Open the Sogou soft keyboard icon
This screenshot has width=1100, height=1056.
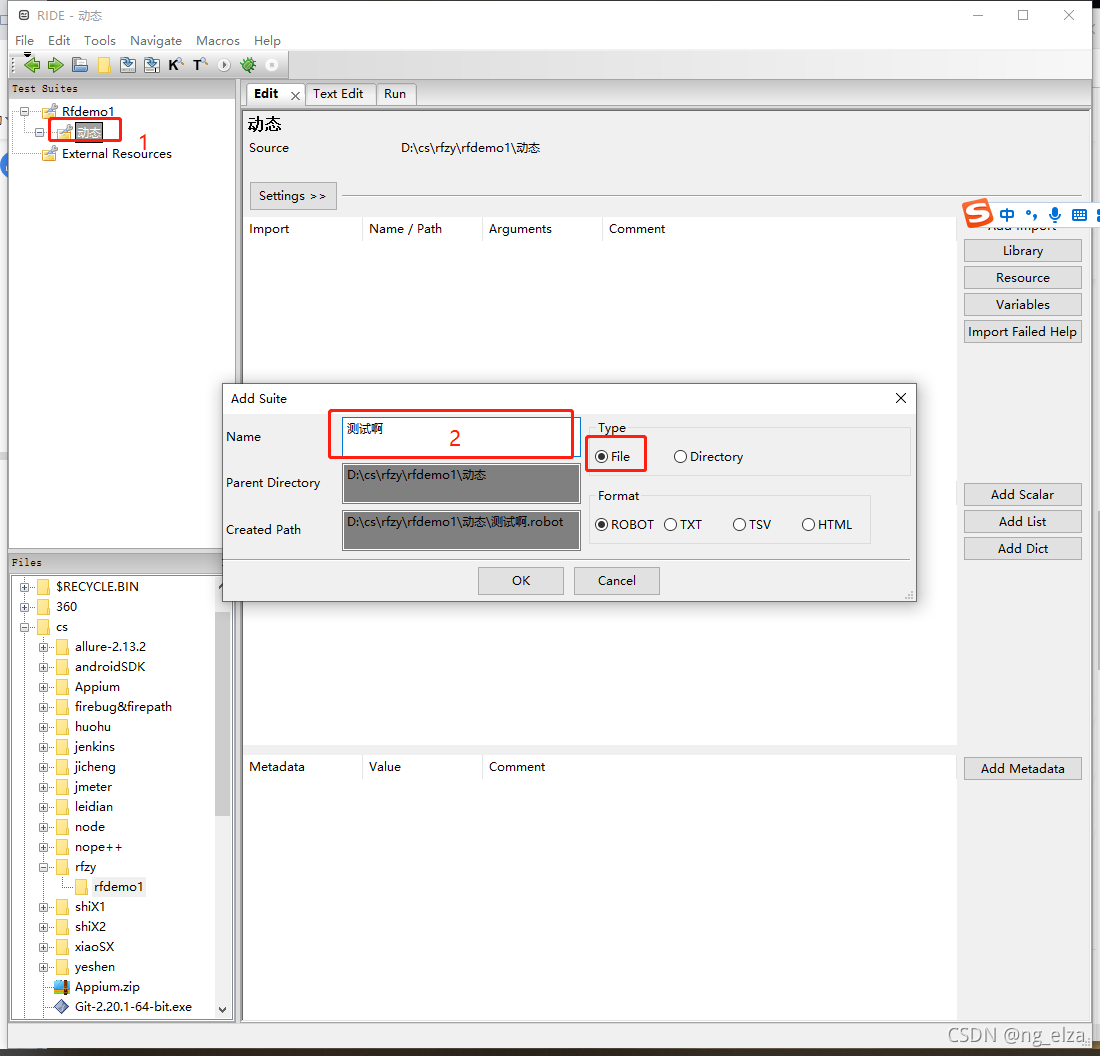pos(1080,215)
